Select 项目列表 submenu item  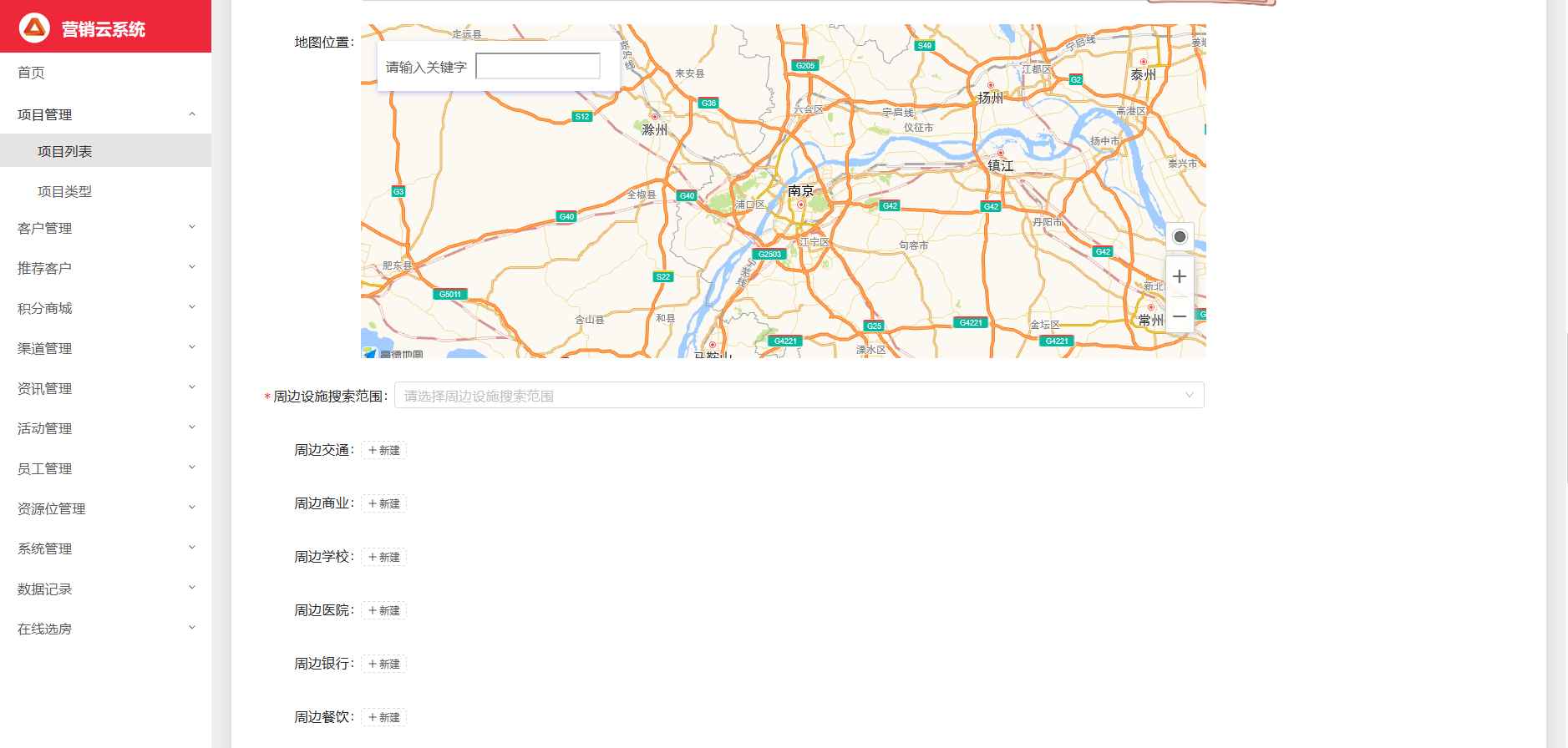105,151
